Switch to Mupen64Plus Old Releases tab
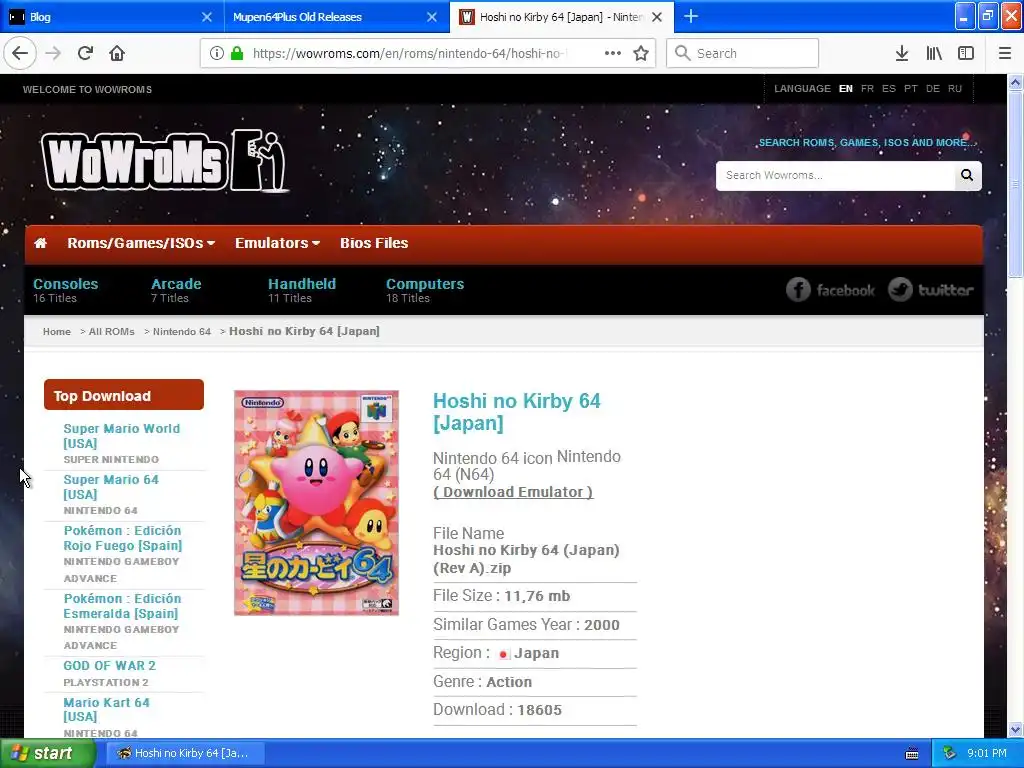This screenshot has width=1024, height=768. click(x=336, y=17)
